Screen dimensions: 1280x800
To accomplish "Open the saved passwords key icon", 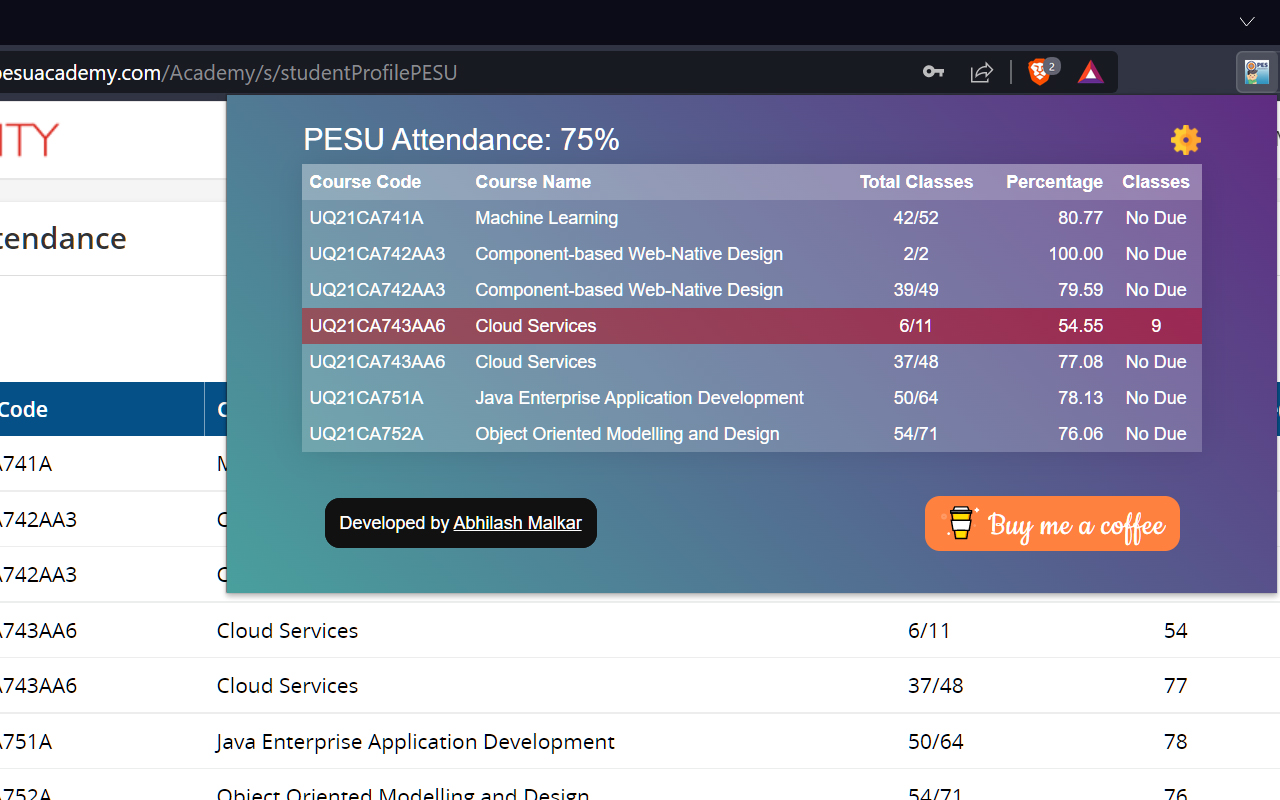I will pyautogui.click(x=933, y=72).
